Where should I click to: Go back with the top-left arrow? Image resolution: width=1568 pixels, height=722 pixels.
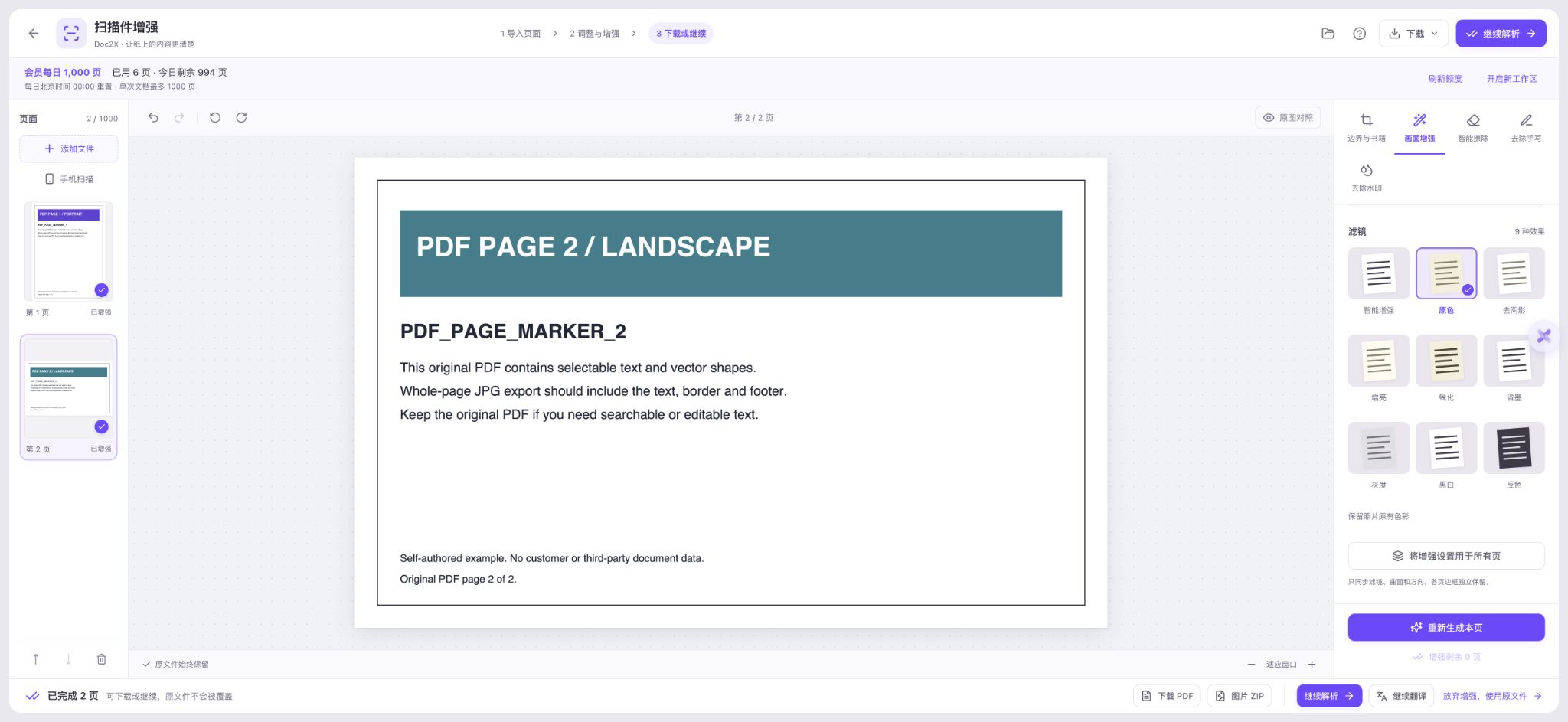[x=33, y=33]
